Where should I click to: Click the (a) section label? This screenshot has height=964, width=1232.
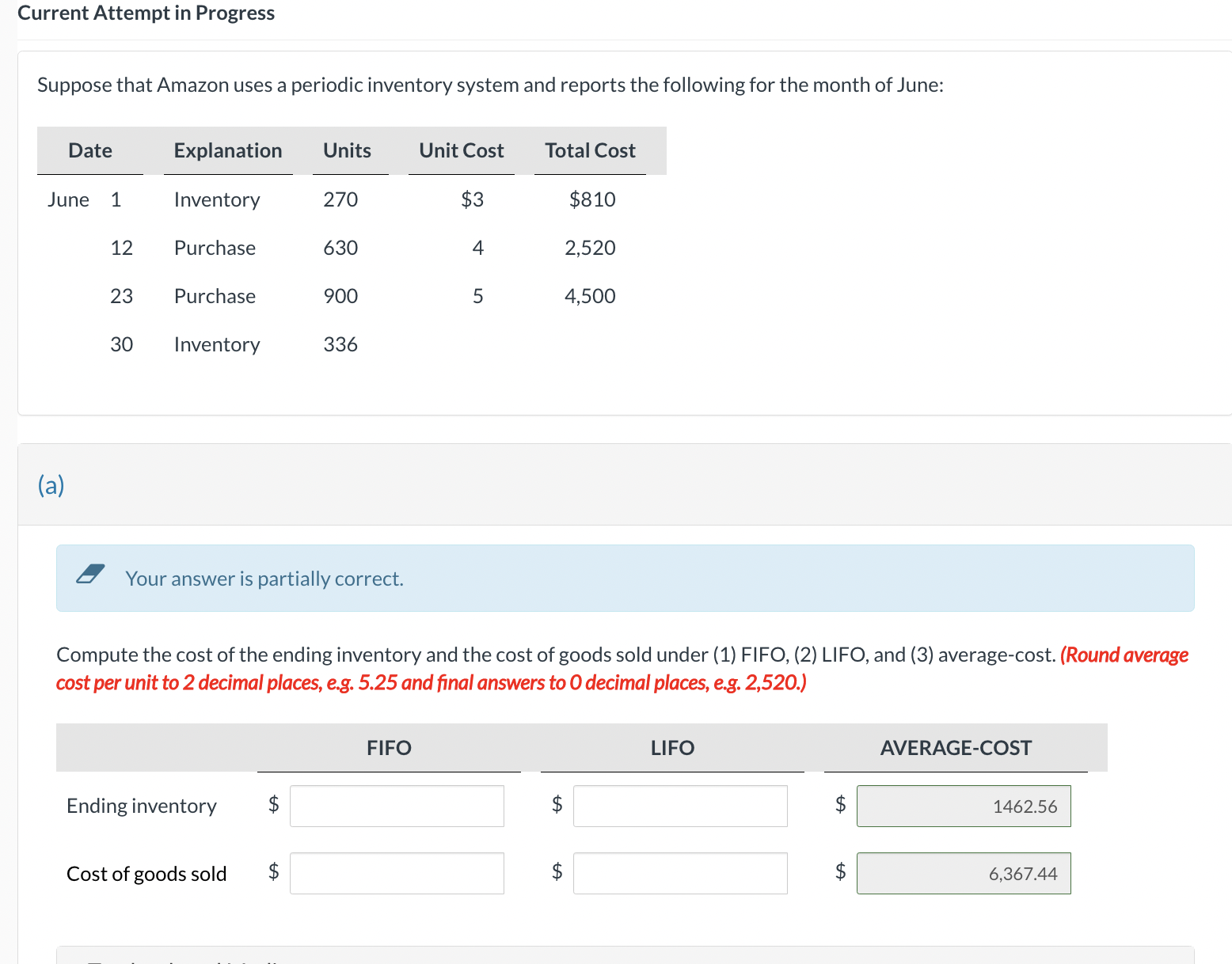51,484
